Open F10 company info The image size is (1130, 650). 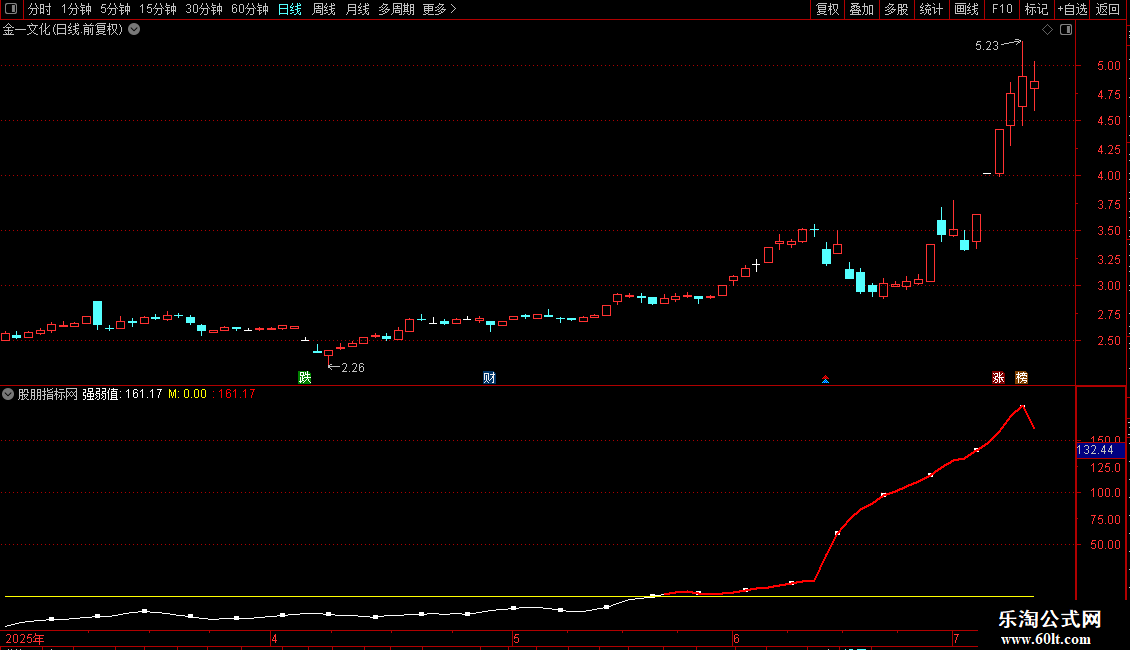(x=1002, y=9)
